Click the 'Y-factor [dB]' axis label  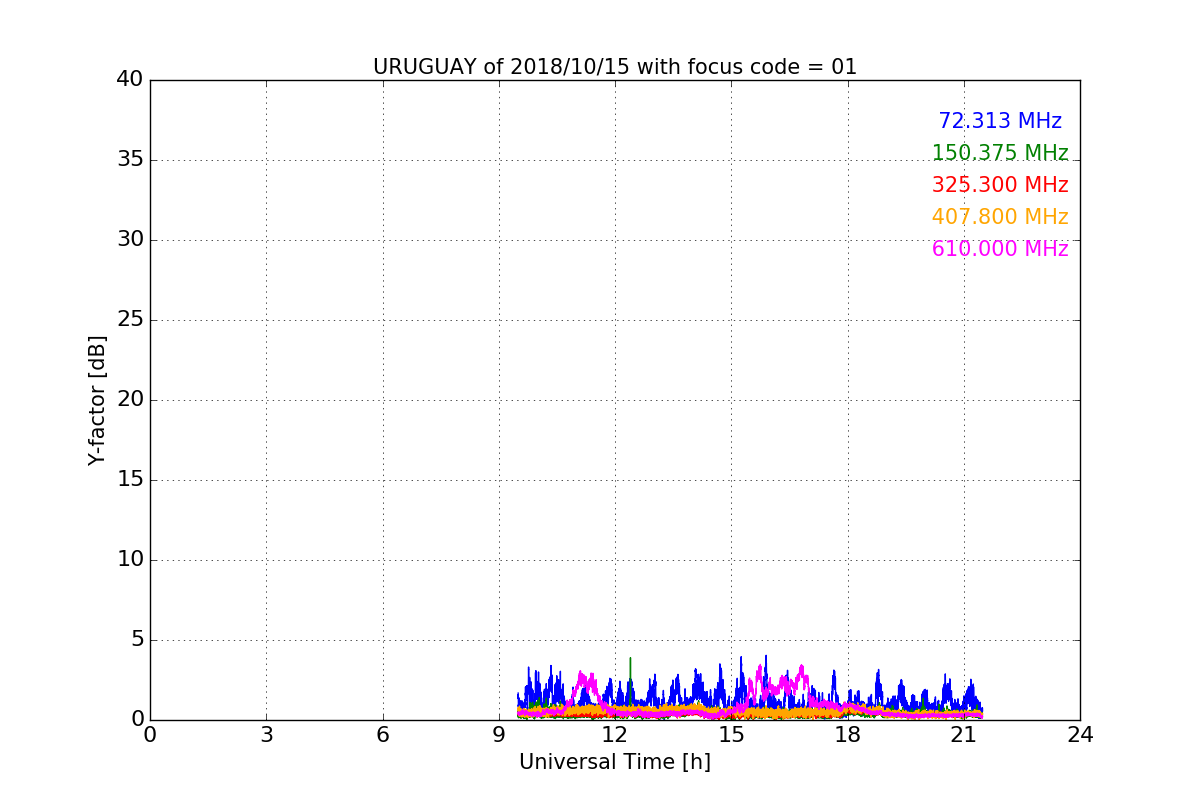(x=97, y=400)
